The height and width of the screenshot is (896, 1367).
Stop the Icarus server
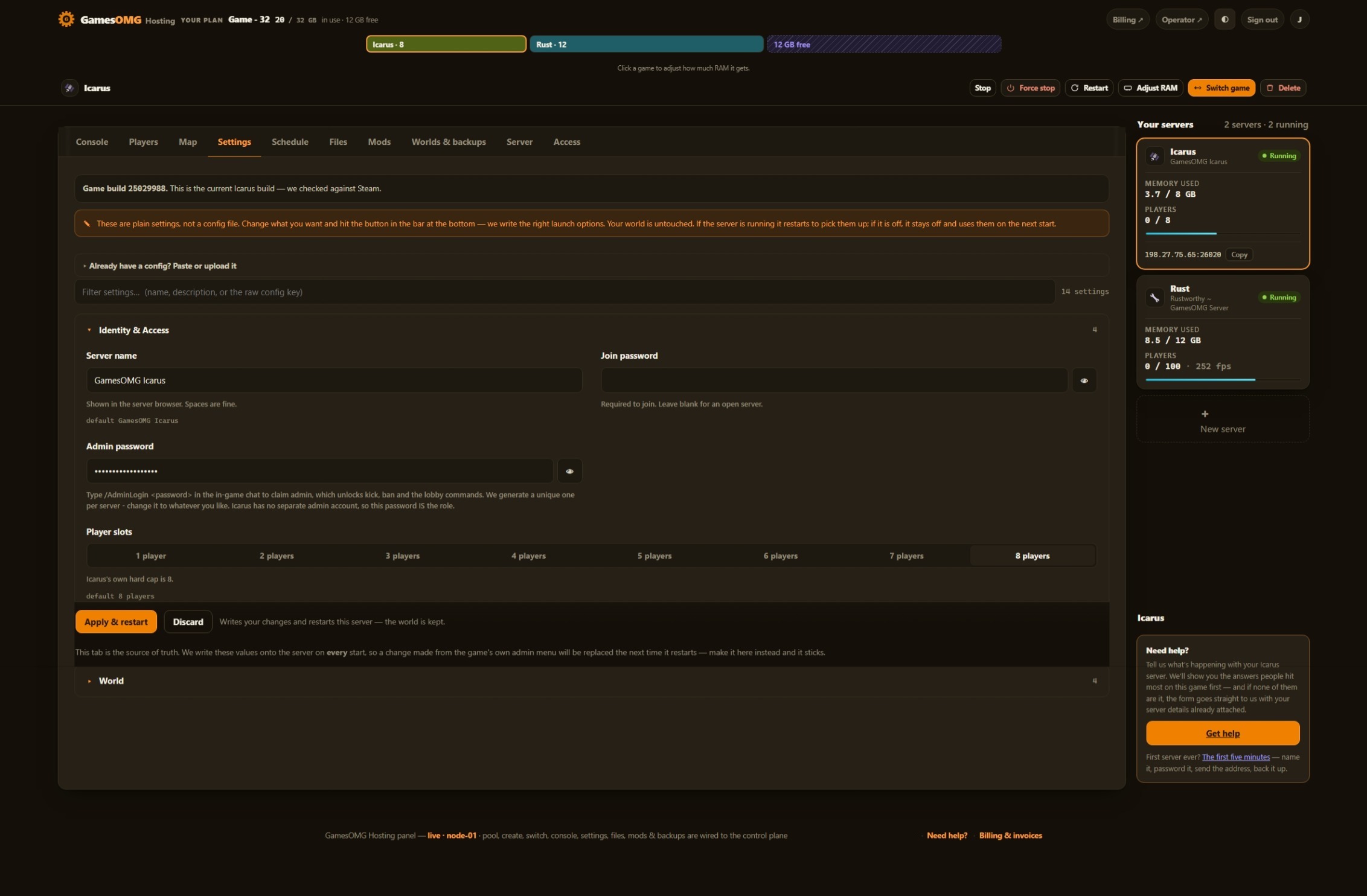tap(982, 88)
